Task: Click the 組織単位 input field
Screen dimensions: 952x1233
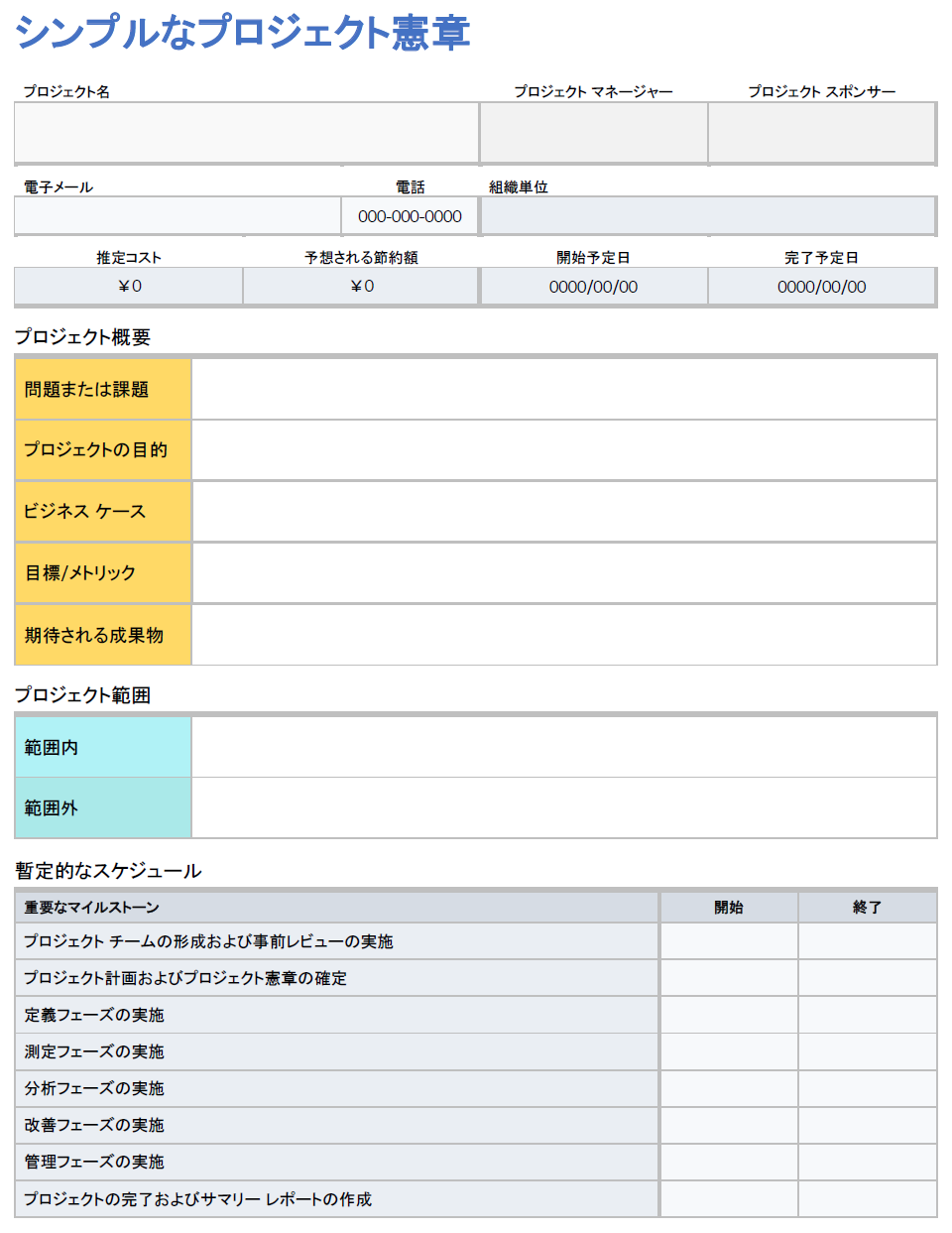Action: (709, 215)
